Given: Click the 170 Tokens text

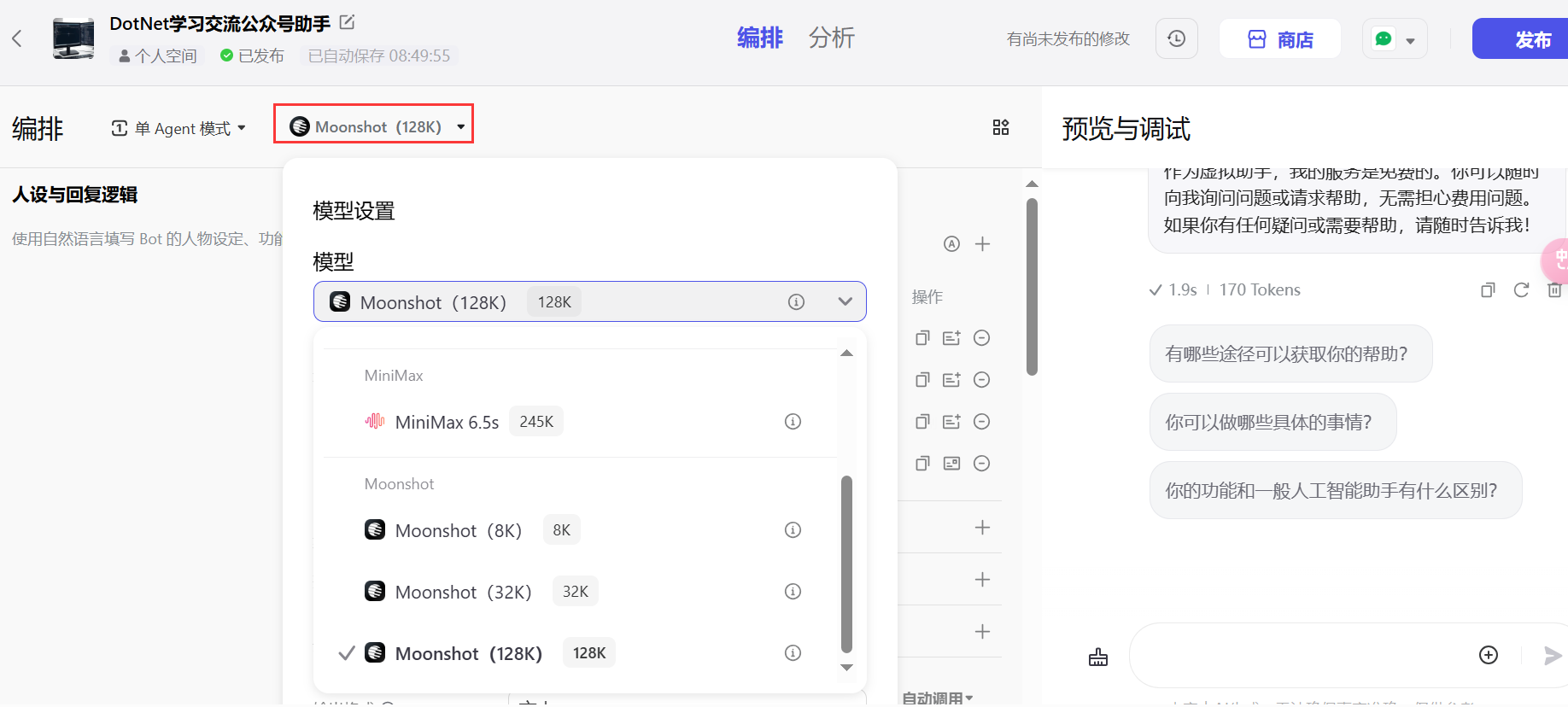Looking at the screenshot, I should (x=1260, y=290).
